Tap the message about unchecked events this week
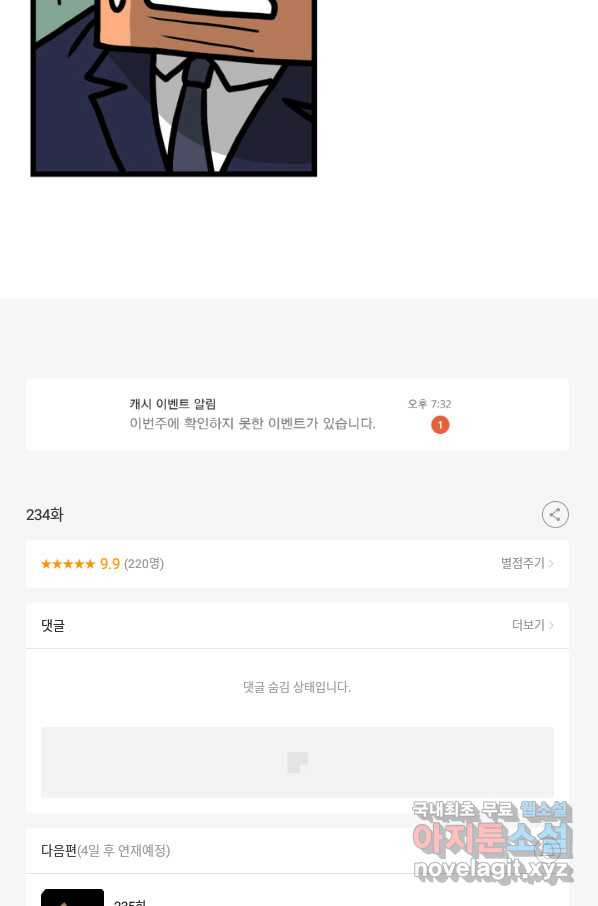The height and width of the screenshot is (906, 598). click(252, 424)
